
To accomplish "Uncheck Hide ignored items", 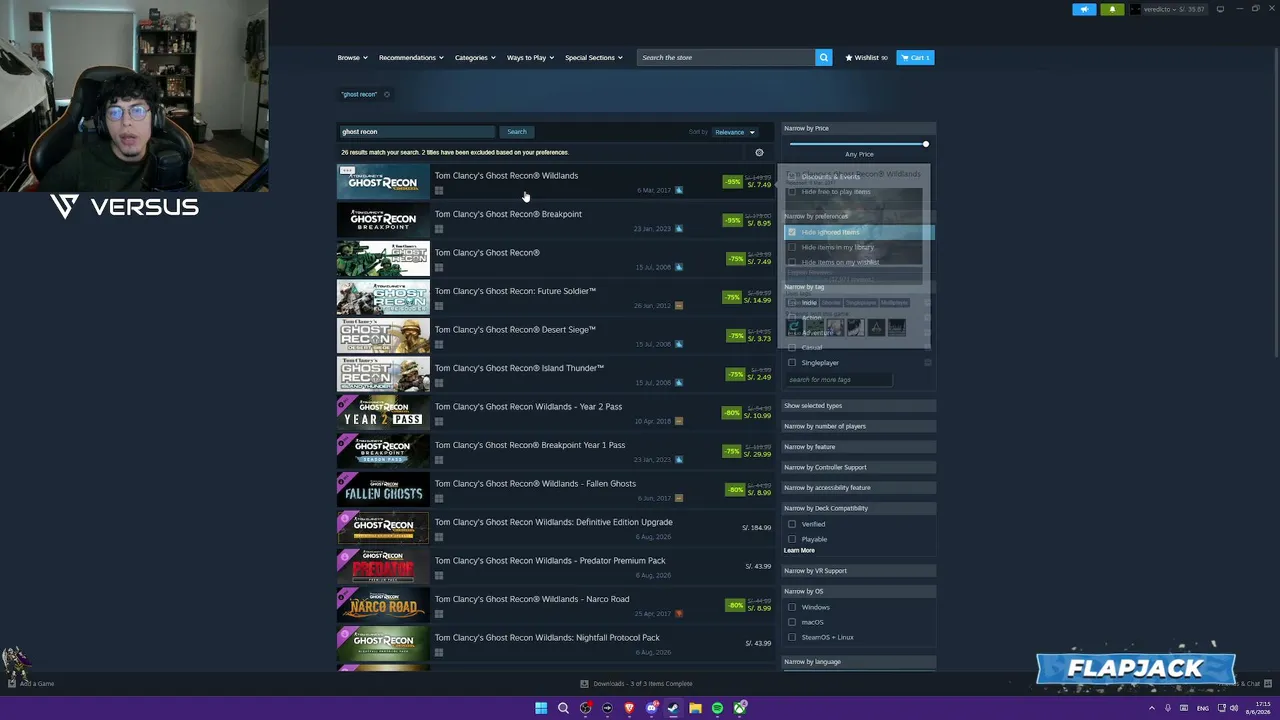I will pyautogui.click(x=792, y=232).
